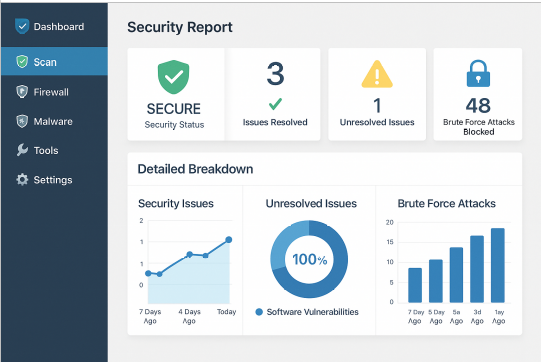Click the Malware shield icon
541x362 pixels.
click(x=22, y=121)
